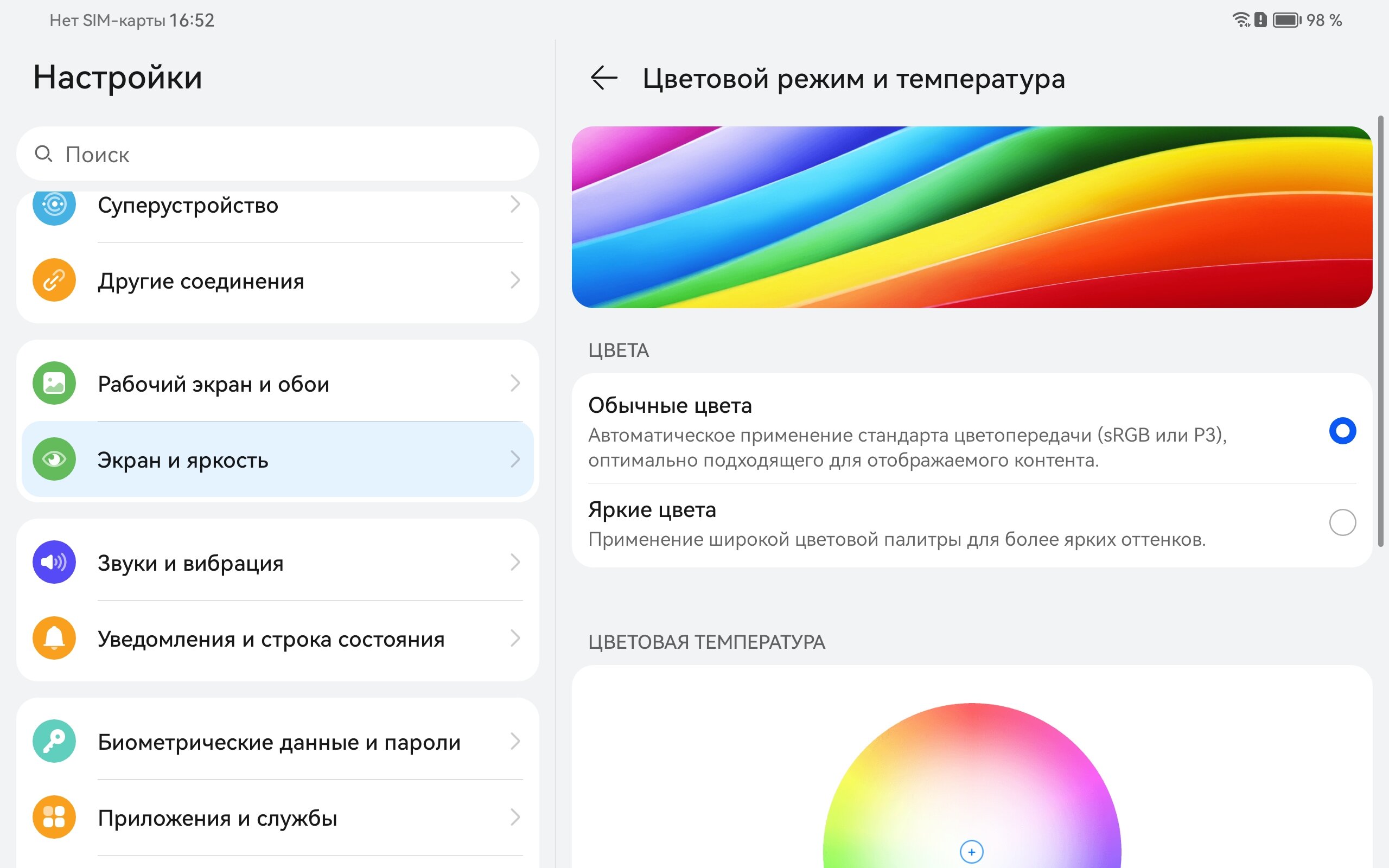Tap the Нет SIM-карты status text
Viewport: 1389px width, 868px height.
(x=107, y=21)
